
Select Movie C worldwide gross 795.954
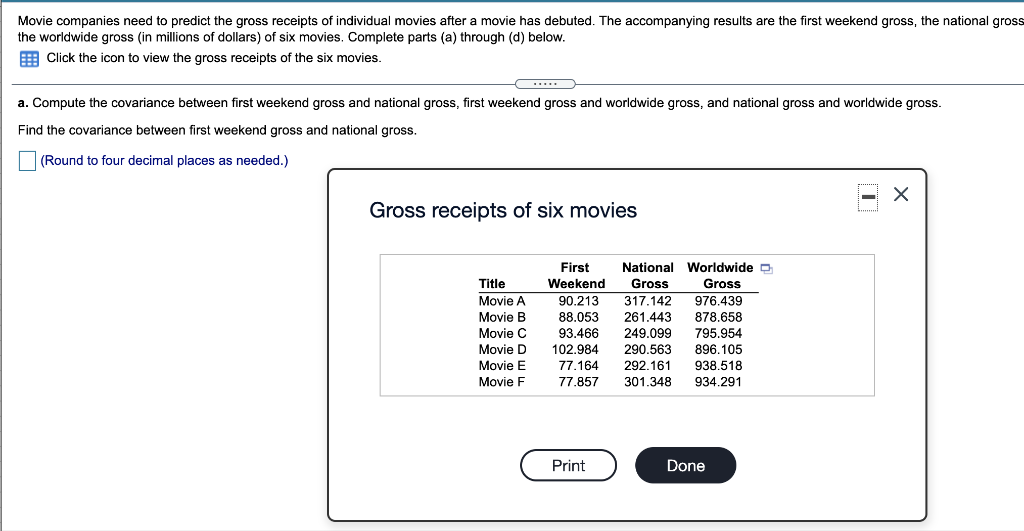(x=718, y=333)
